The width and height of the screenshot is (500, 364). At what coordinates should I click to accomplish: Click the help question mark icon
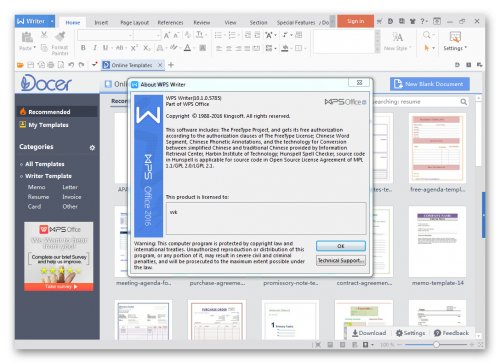point(423,21)
